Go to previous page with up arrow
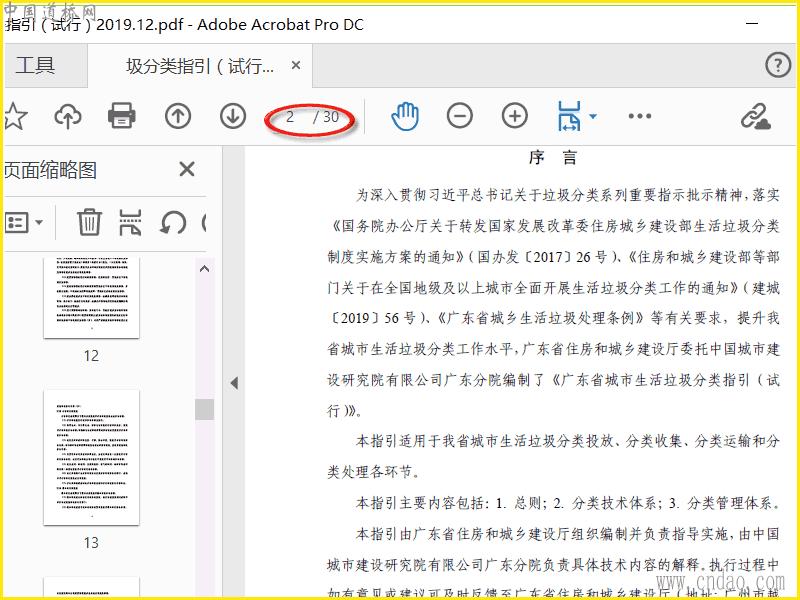The width and height of the screenshot is (800, 600). coord(178,116)
